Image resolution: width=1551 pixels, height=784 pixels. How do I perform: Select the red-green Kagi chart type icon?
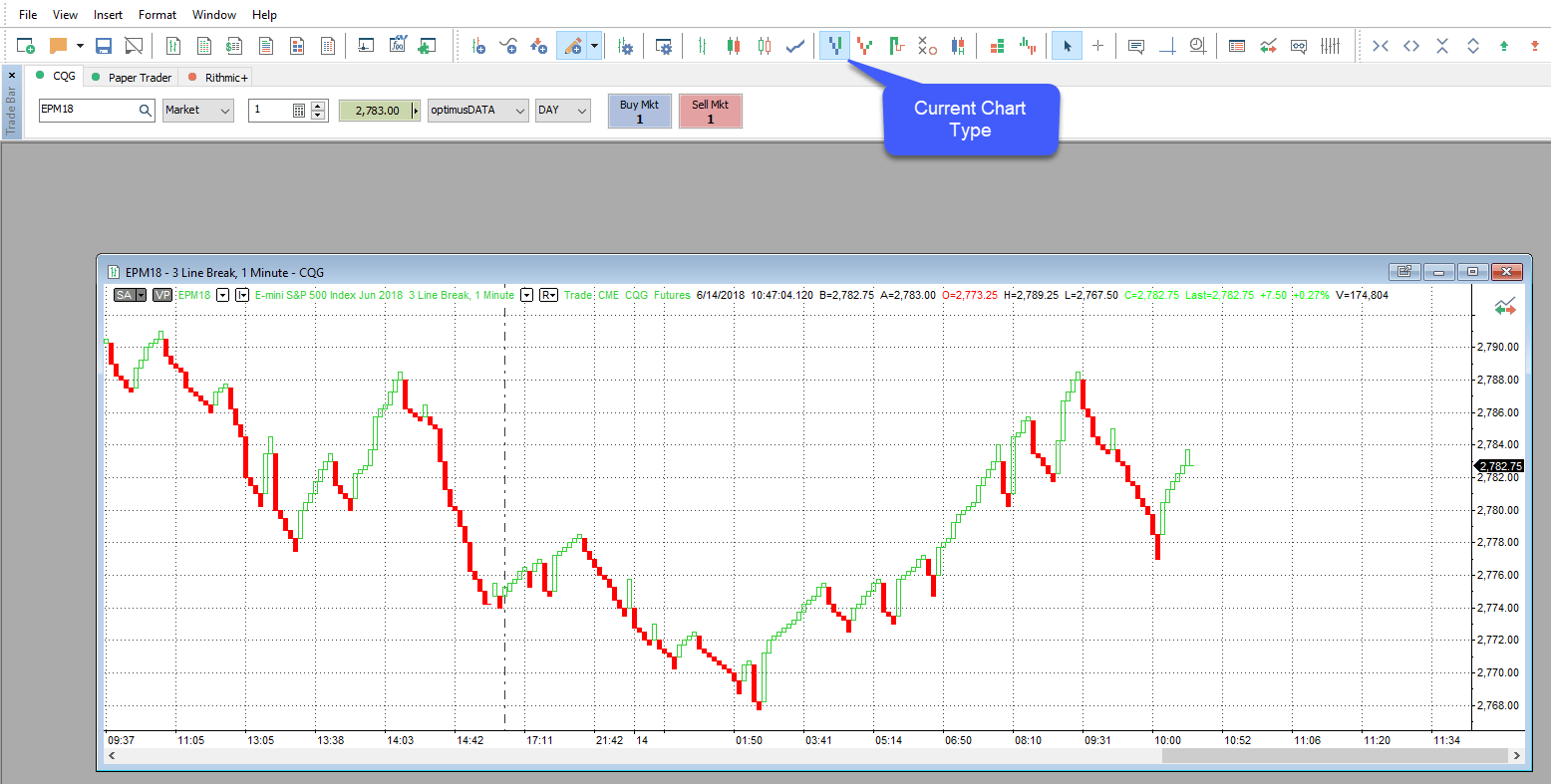[x=865, y=46]
